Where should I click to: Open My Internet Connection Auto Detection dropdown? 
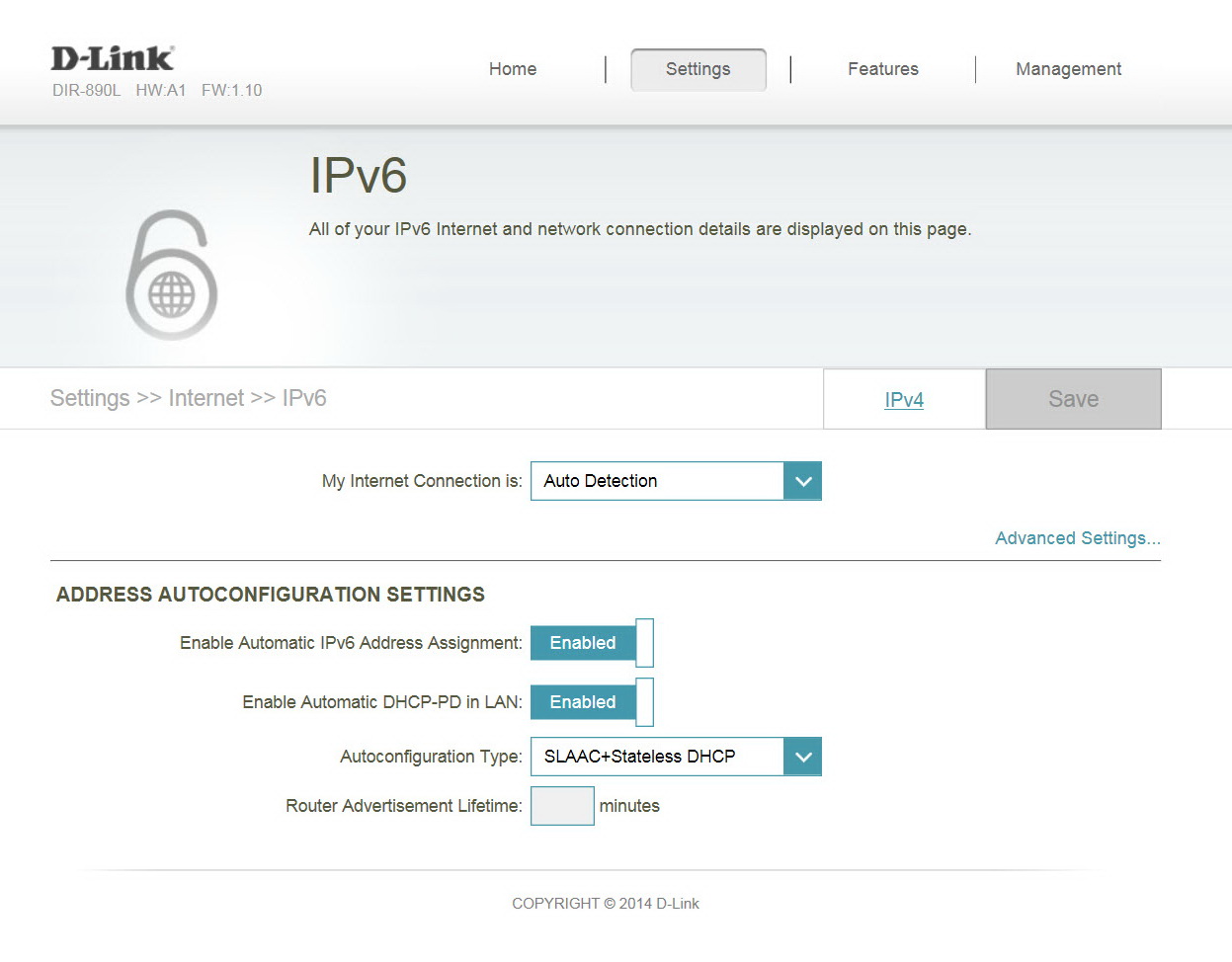[x=676, y=481]
